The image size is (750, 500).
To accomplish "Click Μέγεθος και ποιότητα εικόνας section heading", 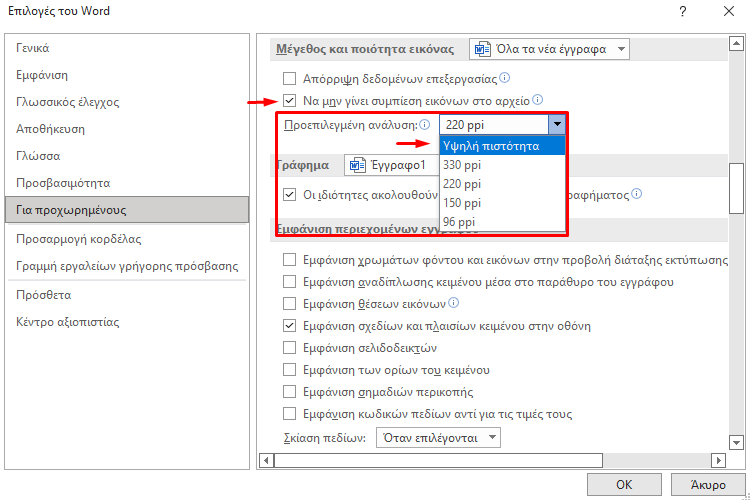I will point(365,49).
